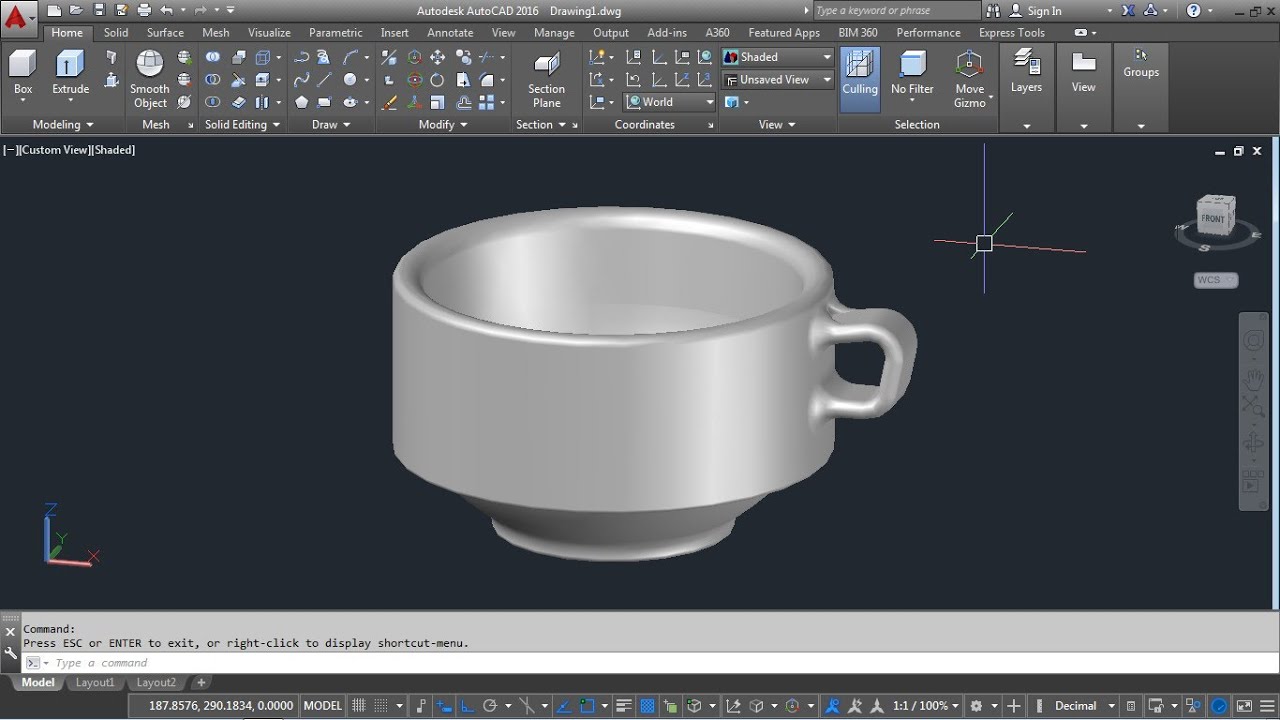Open the Decimal units dropdown
This screenshot has width=1280, height=720.
1084,705
